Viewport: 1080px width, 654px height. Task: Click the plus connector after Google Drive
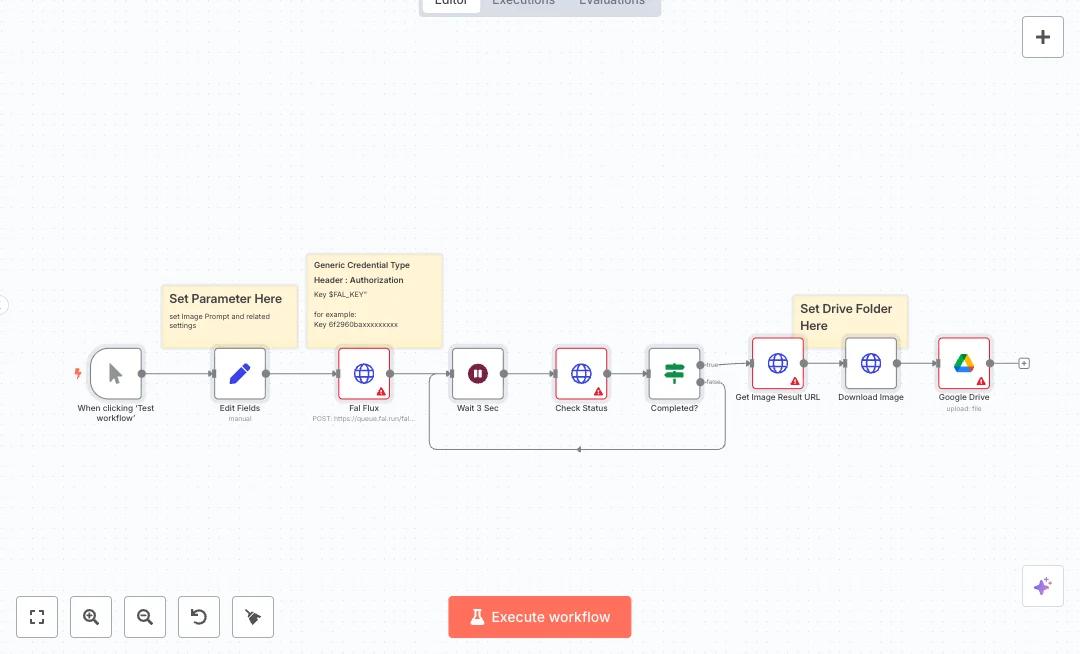click(1024, 363)
